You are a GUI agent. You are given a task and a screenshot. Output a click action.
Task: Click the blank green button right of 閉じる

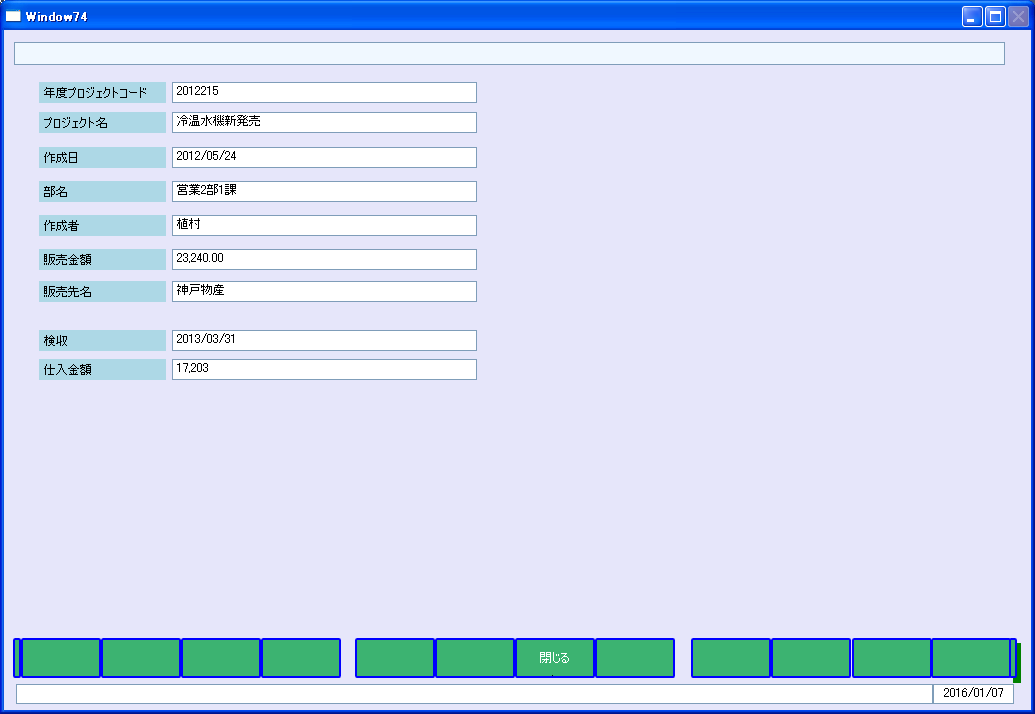pyautogui.click(x=635, y=658)
